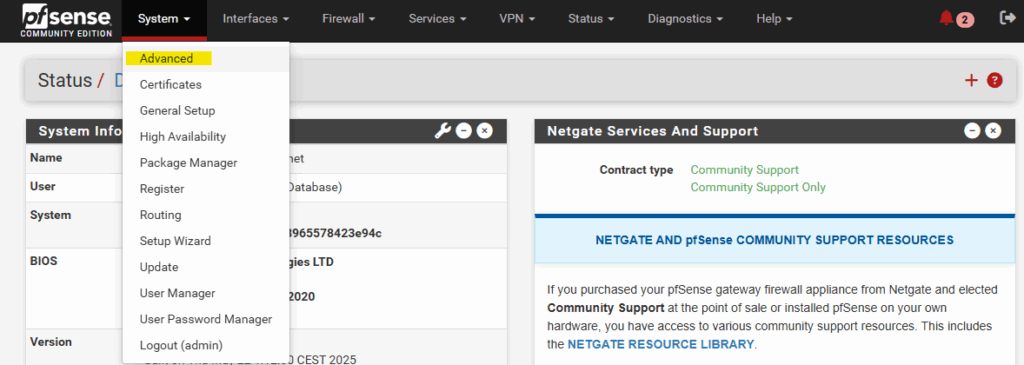Screen dimensions: 1024x365
Task: Choose Package Manager in System menu
Action: click(189, 163)
